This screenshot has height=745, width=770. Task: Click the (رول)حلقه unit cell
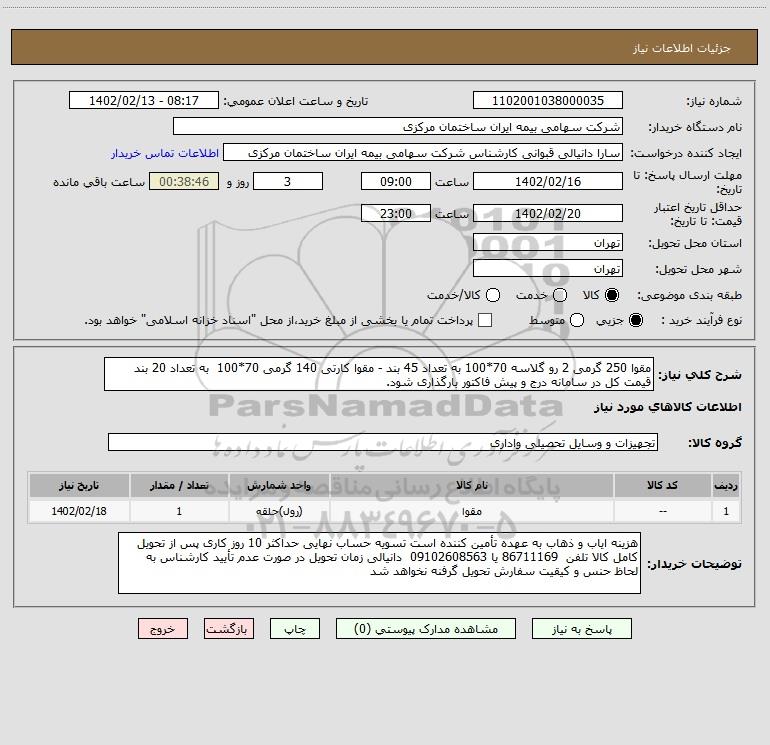click(x=278, y=511)
